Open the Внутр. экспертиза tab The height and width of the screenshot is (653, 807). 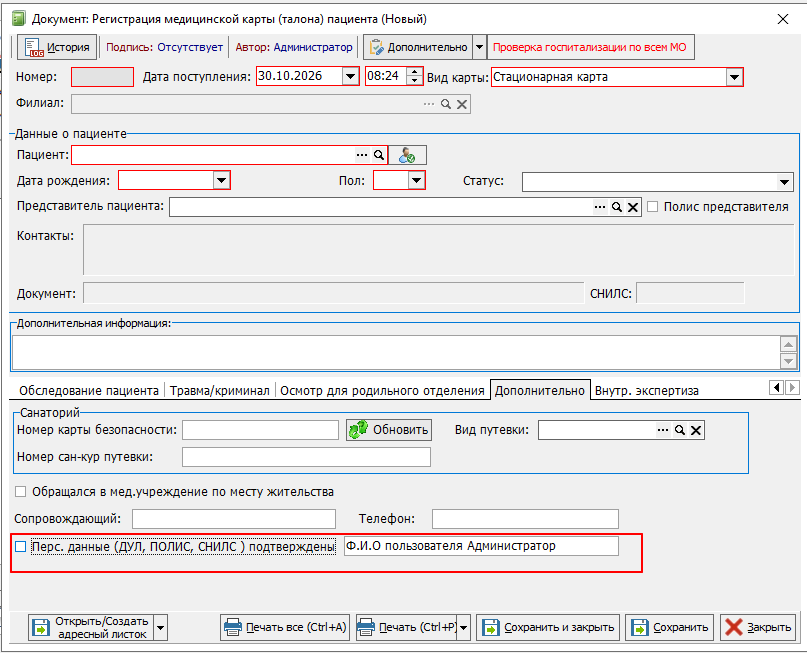pyautogui.click(x=647, y=391)
